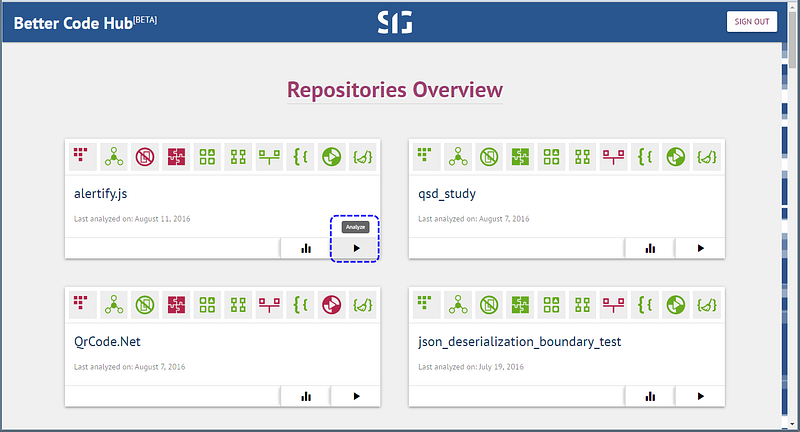Click the simple units network icon for alertify.js
This screenshot has height=432, width=800.
(x=114, y=157)
